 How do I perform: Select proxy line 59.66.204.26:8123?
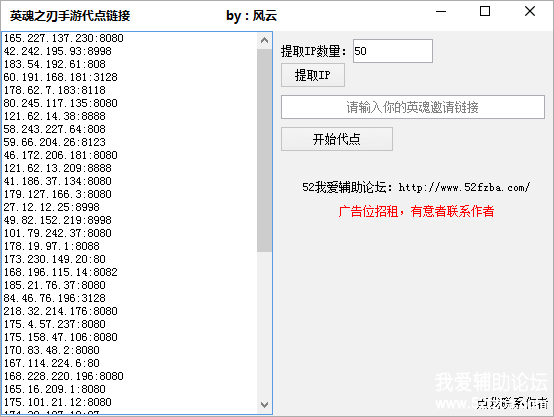(x=55, y=142)
